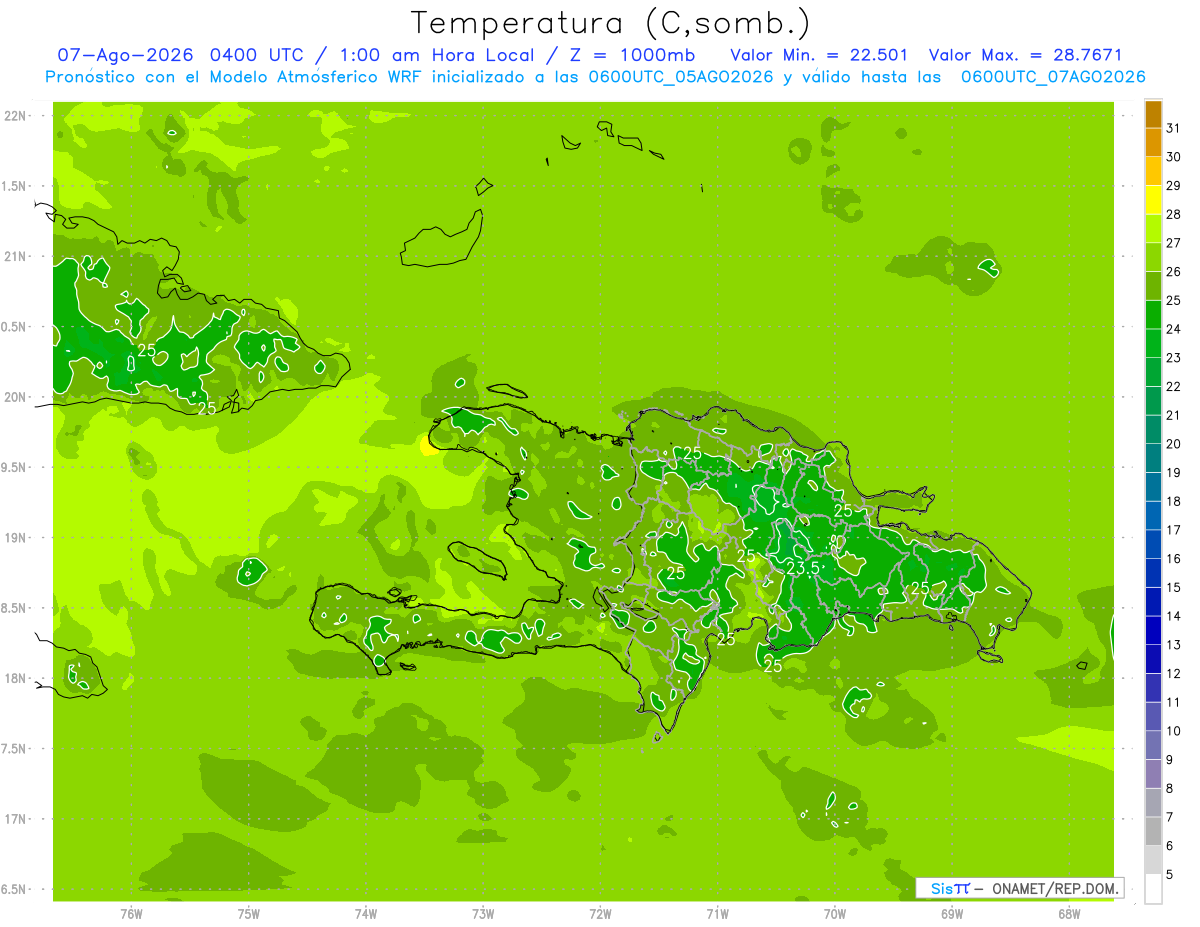
Task: Click the '17N' latitude axis label
Action: pos(15,820)
